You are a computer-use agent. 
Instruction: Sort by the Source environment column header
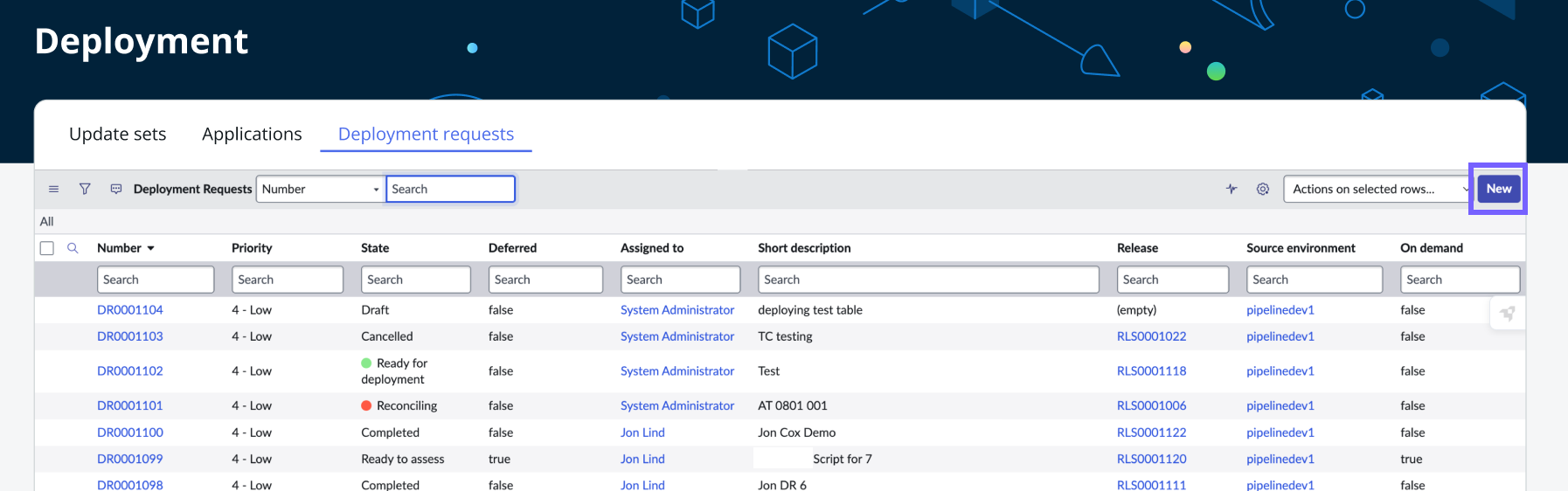1301,248
